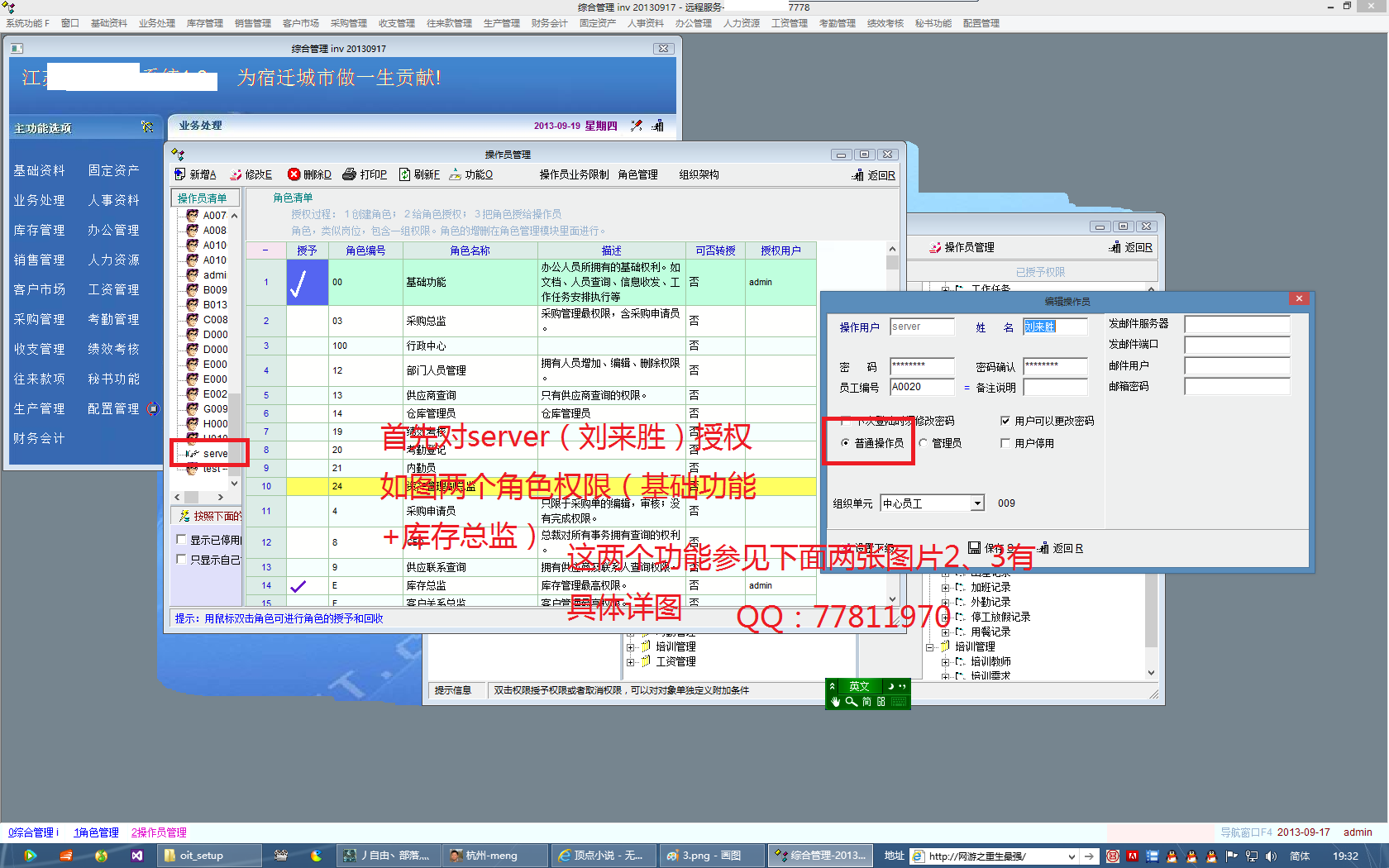Switch to the 2操作员管理 tab
The image size is (1389, 868).
pyautogui.click(x=159, y=832)
